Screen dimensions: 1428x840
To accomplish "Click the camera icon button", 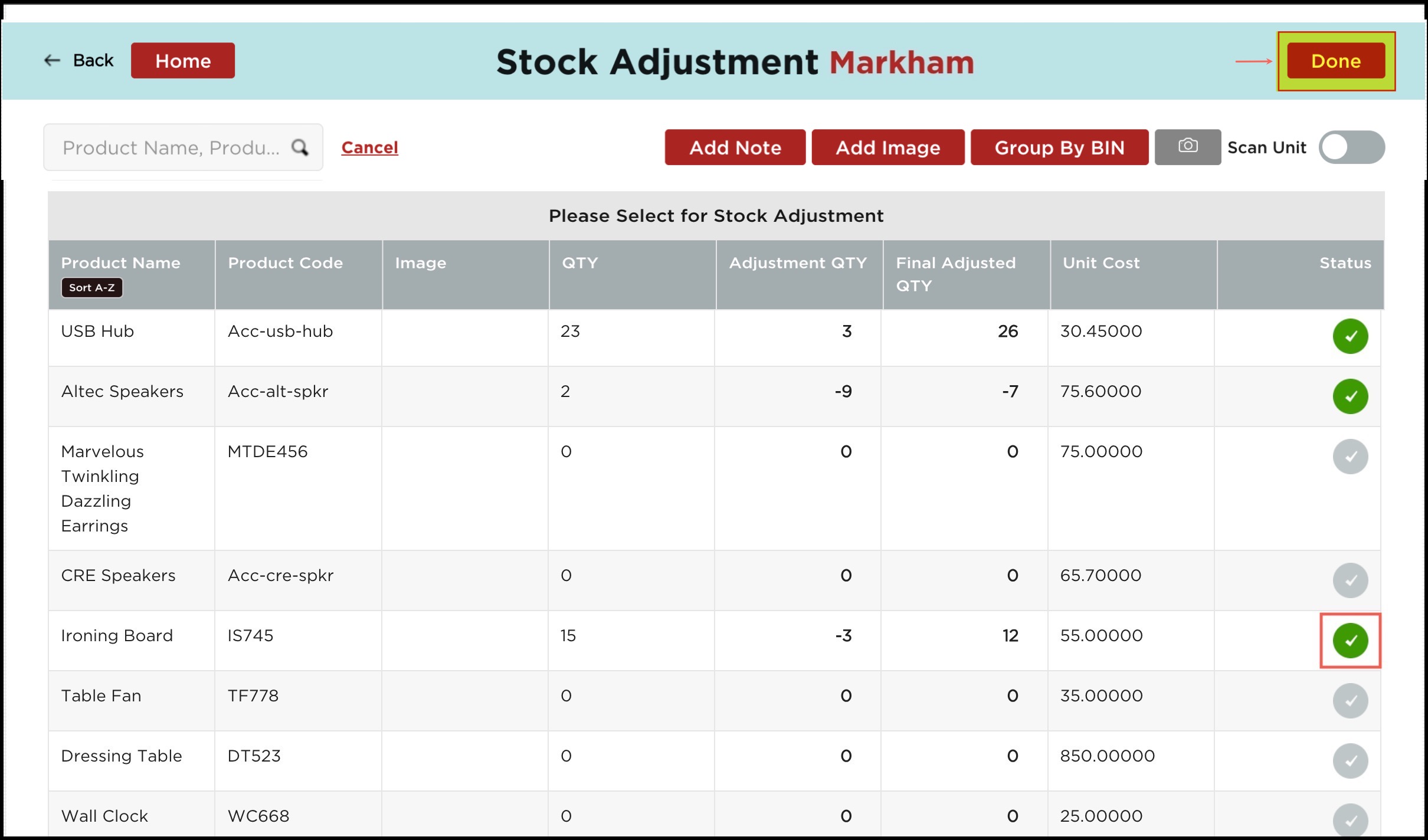I will click(1187, 146).
